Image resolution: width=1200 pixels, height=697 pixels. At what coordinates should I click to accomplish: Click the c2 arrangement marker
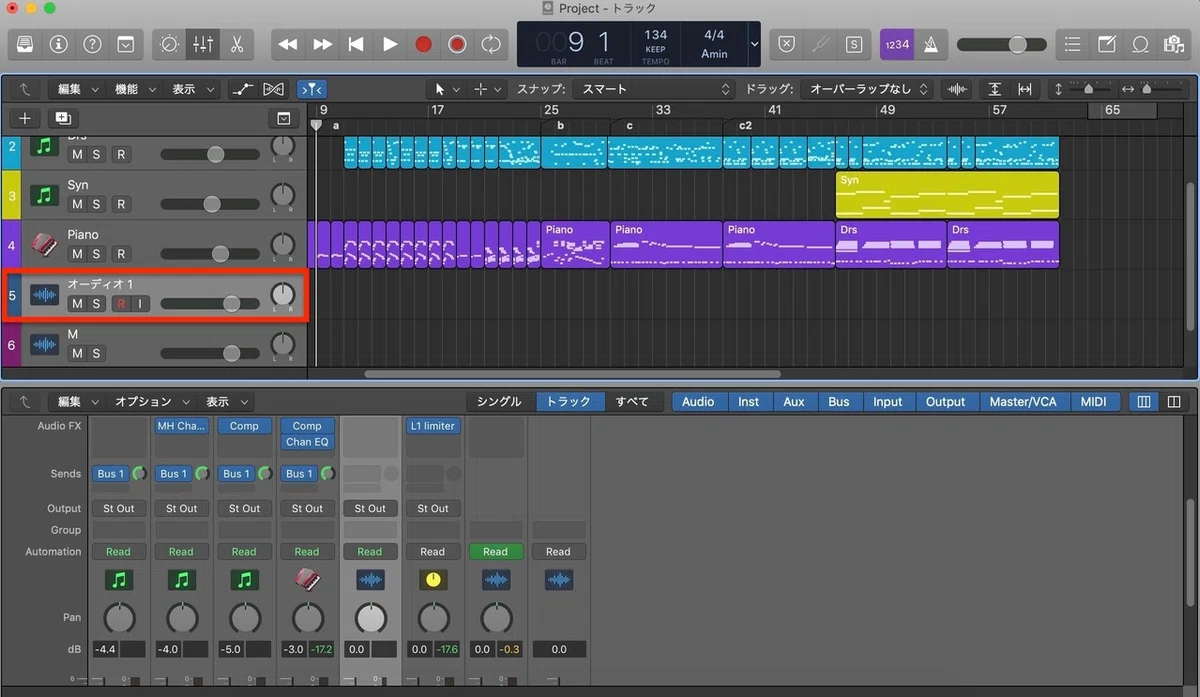tap(745, 126)
